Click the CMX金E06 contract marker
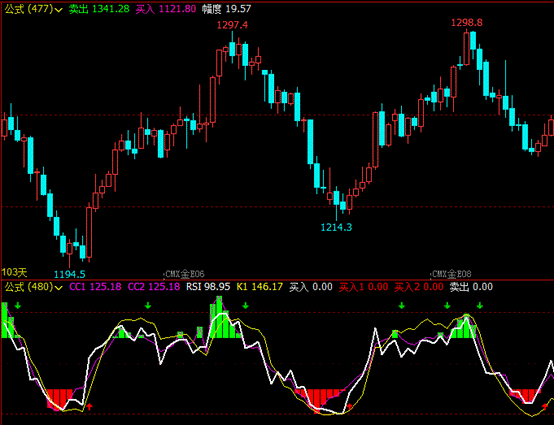The image size is (554, 425). click(184, 274)
